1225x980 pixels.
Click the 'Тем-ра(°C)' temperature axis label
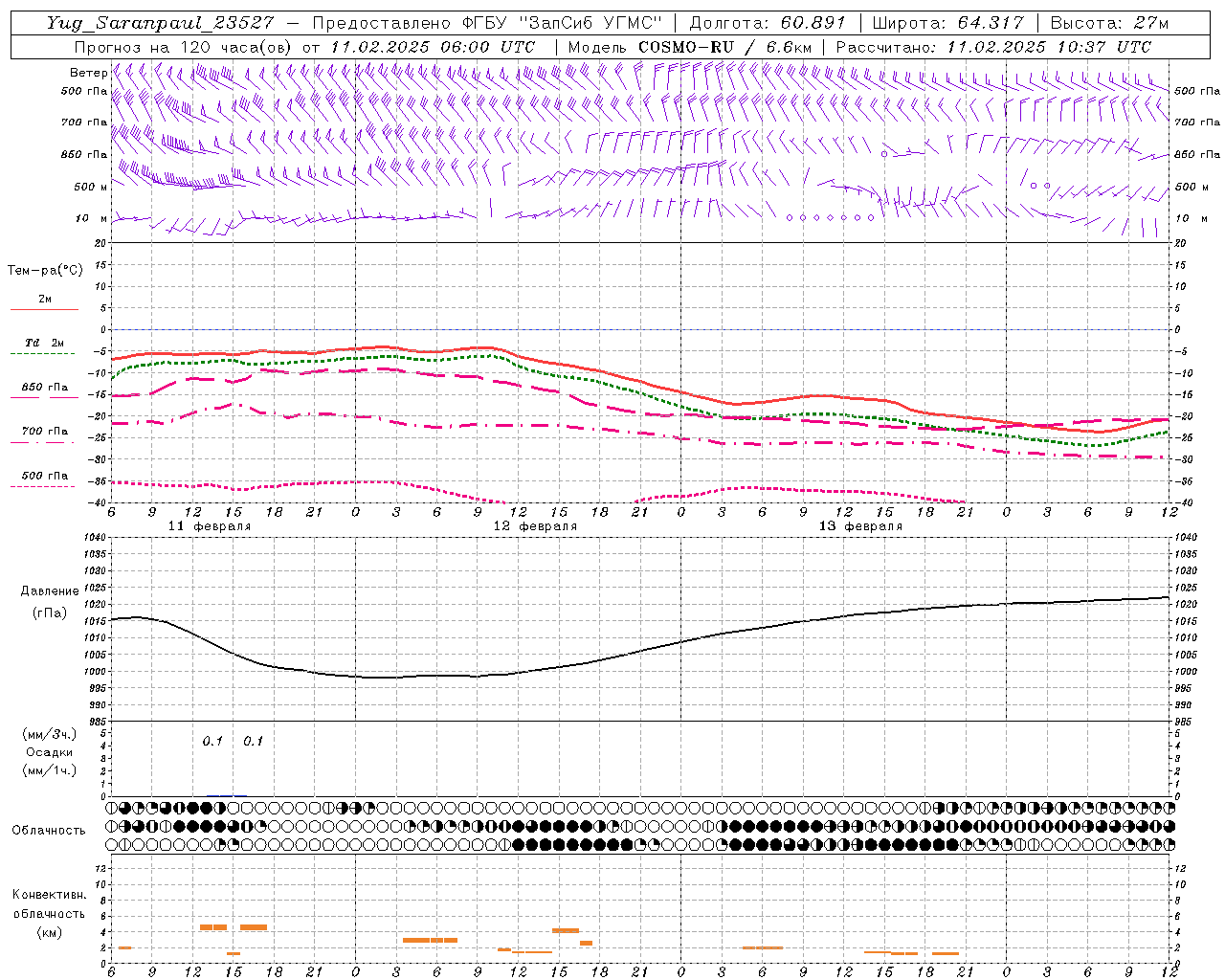[x=45, y=271]
